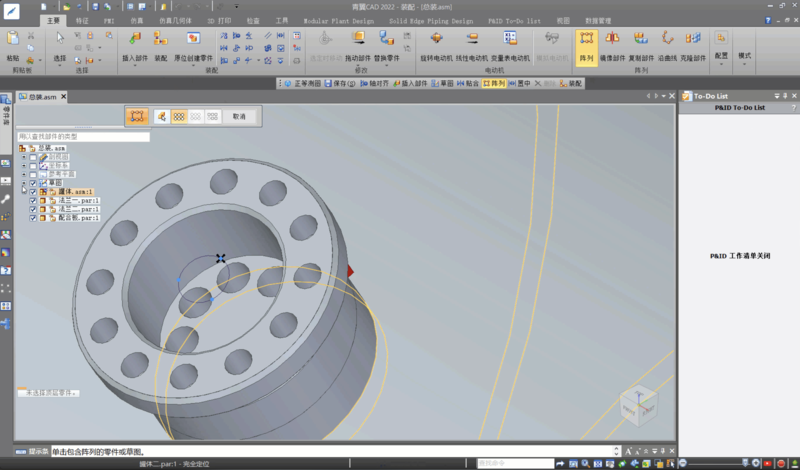Open the 数据管理 ribbon tab

point(598,20)
